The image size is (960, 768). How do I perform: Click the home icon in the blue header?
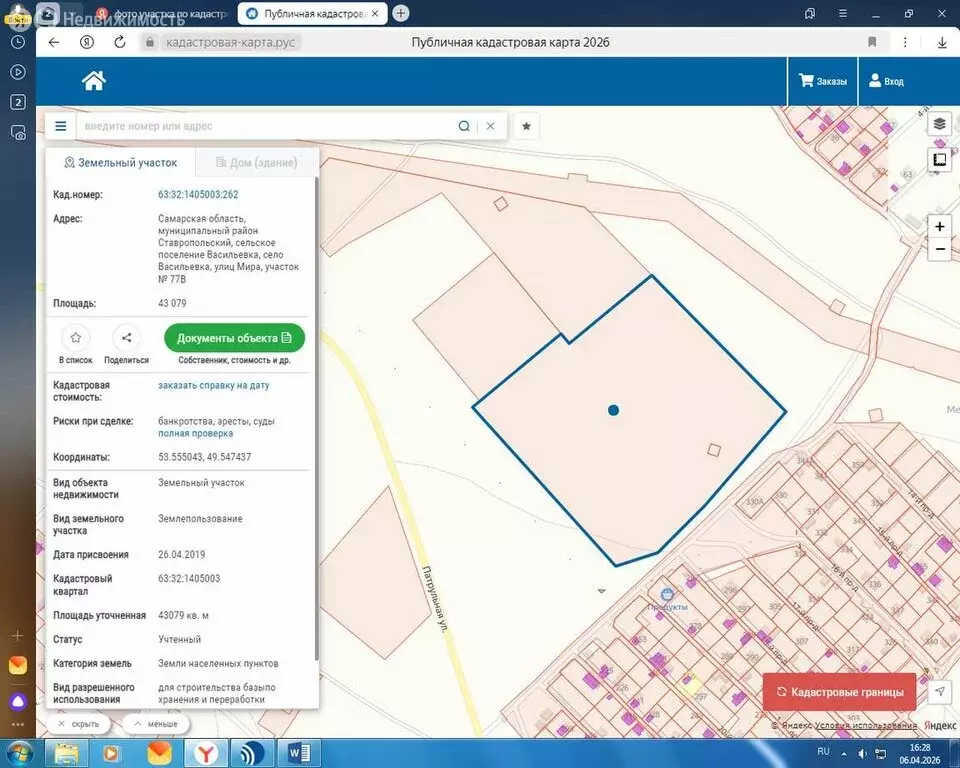(94, 81)
